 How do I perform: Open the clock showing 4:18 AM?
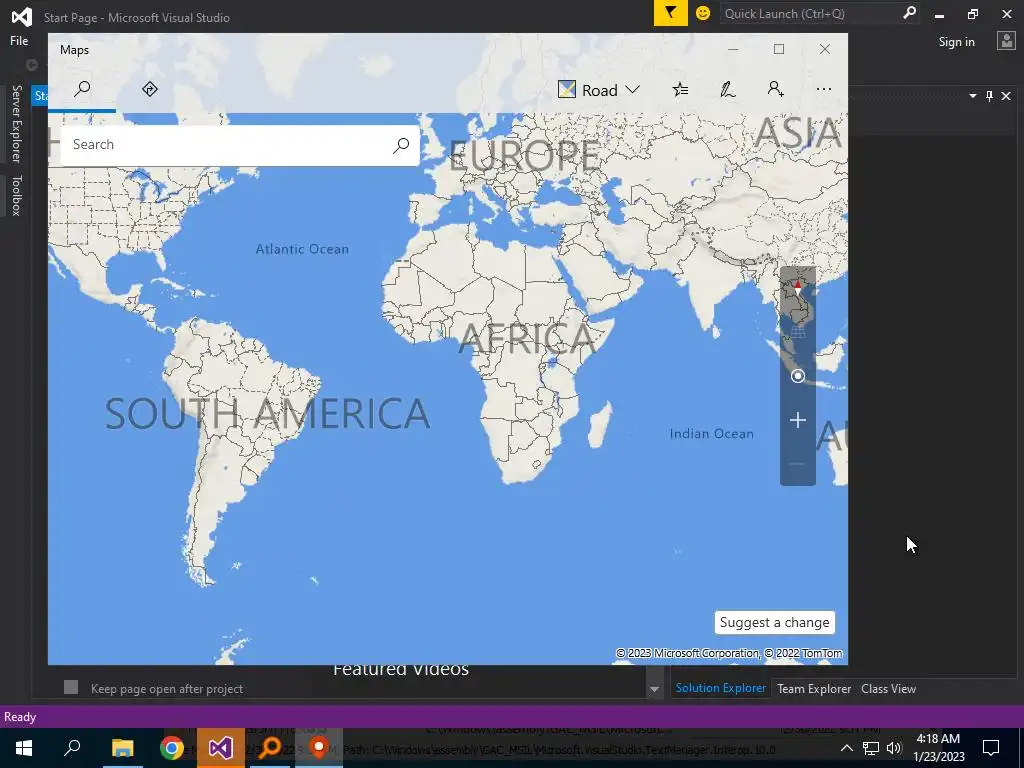tap(938, 748)
